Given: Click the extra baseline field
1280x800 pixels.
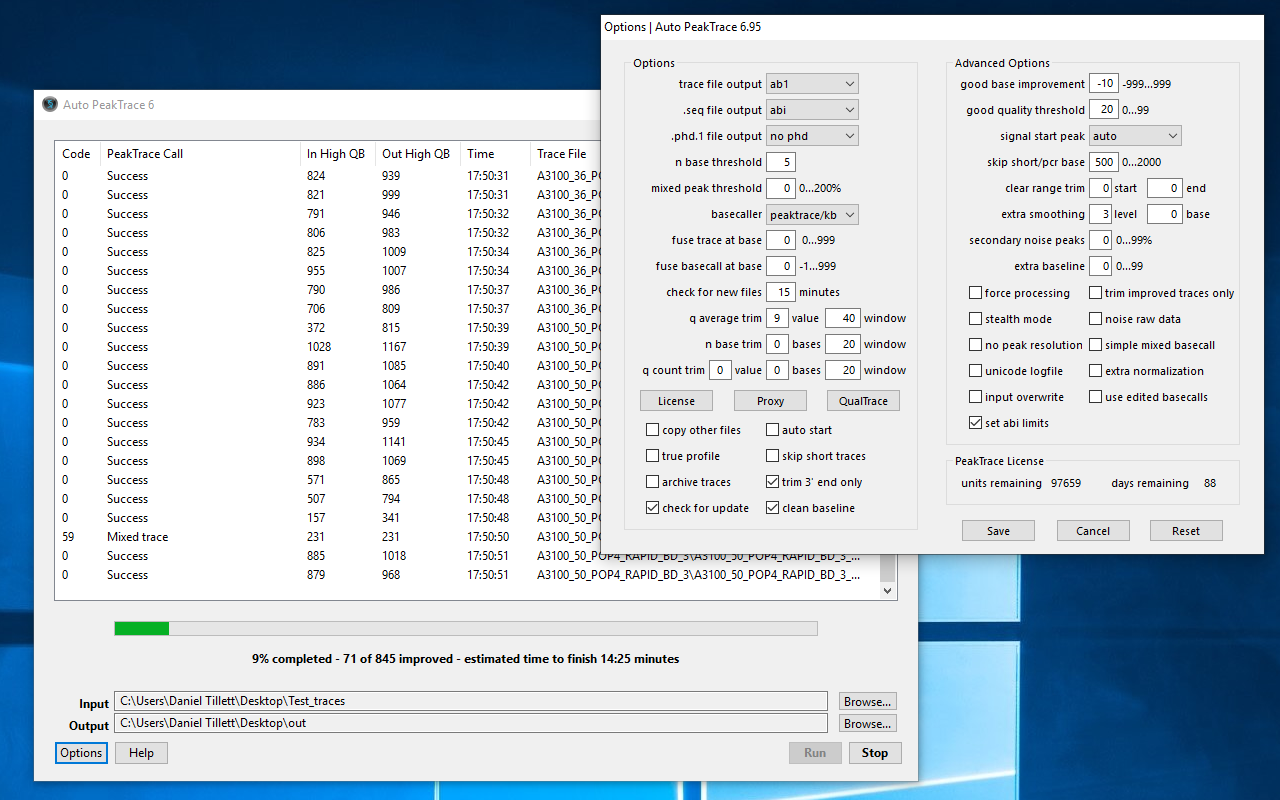Looking at the screenshot, I should [1100, 266].
